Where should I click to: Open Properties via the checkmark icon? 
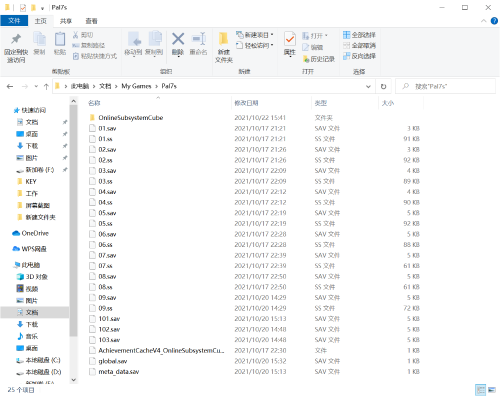(x=290, y=39)
